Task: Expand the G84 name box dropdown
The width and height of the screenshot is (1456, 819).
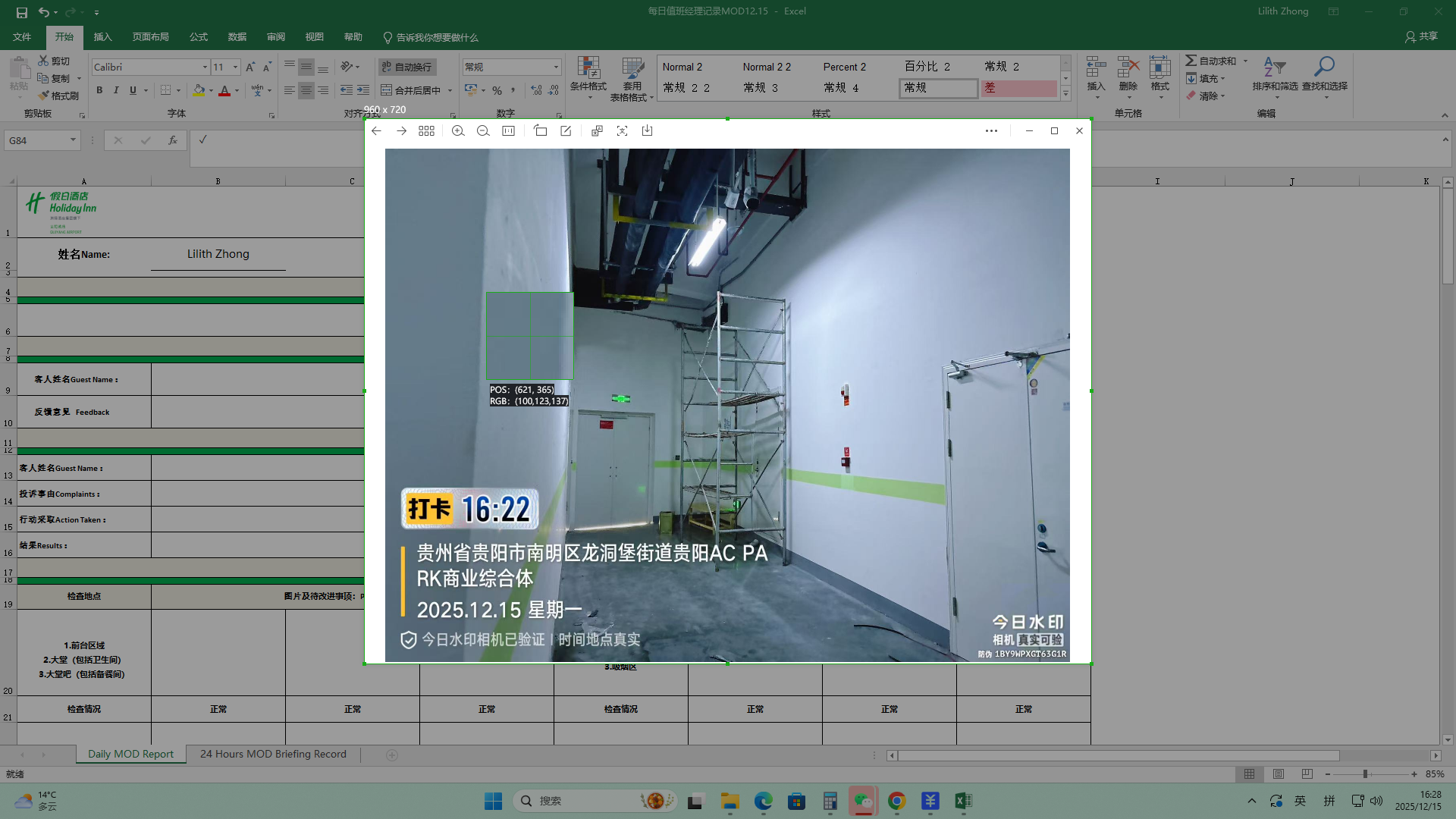Action: tap(73, 140)
